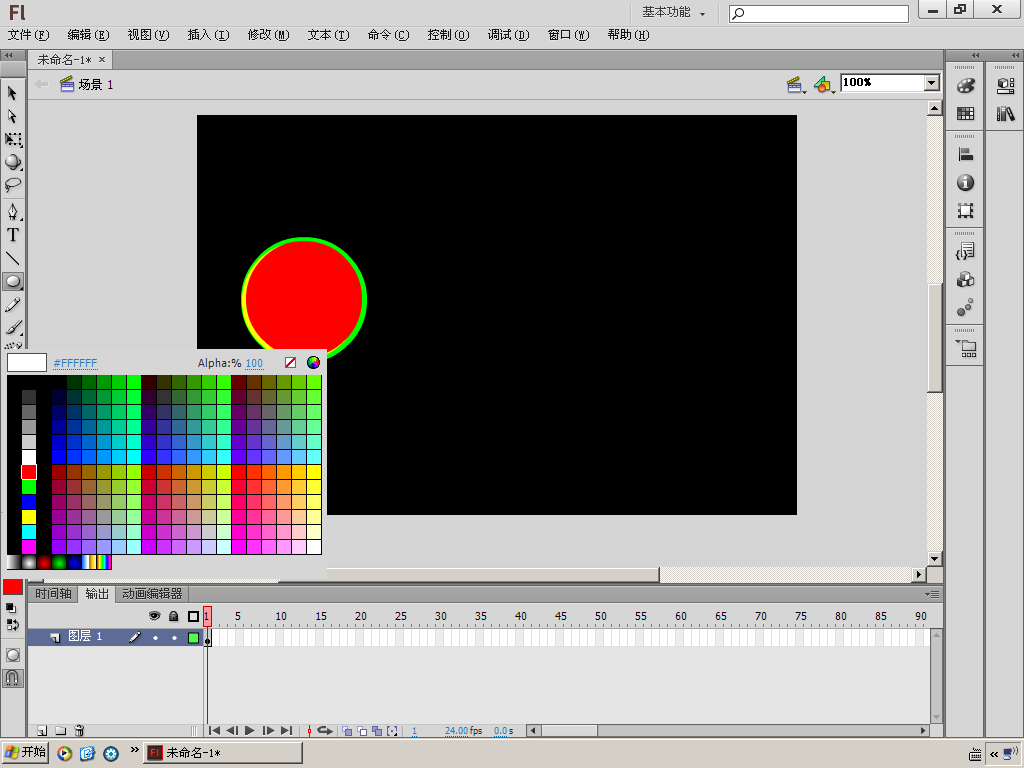Open the Color mixer panel palette icon
This screenshot has height=768, width=1024.
tap(965, 87)
